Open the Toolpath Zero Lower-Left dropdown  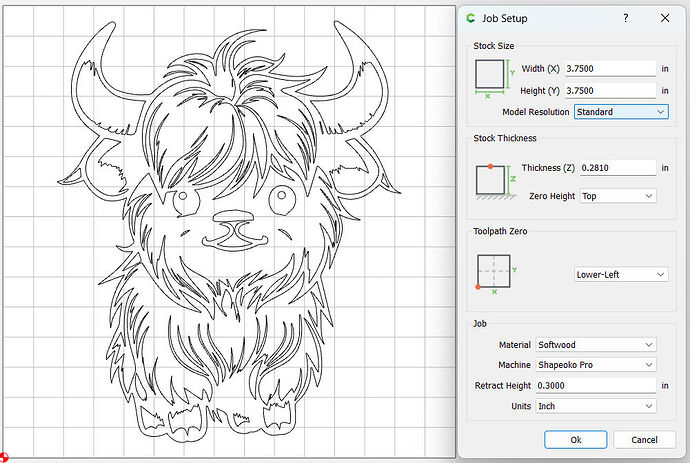pos(621,274)
